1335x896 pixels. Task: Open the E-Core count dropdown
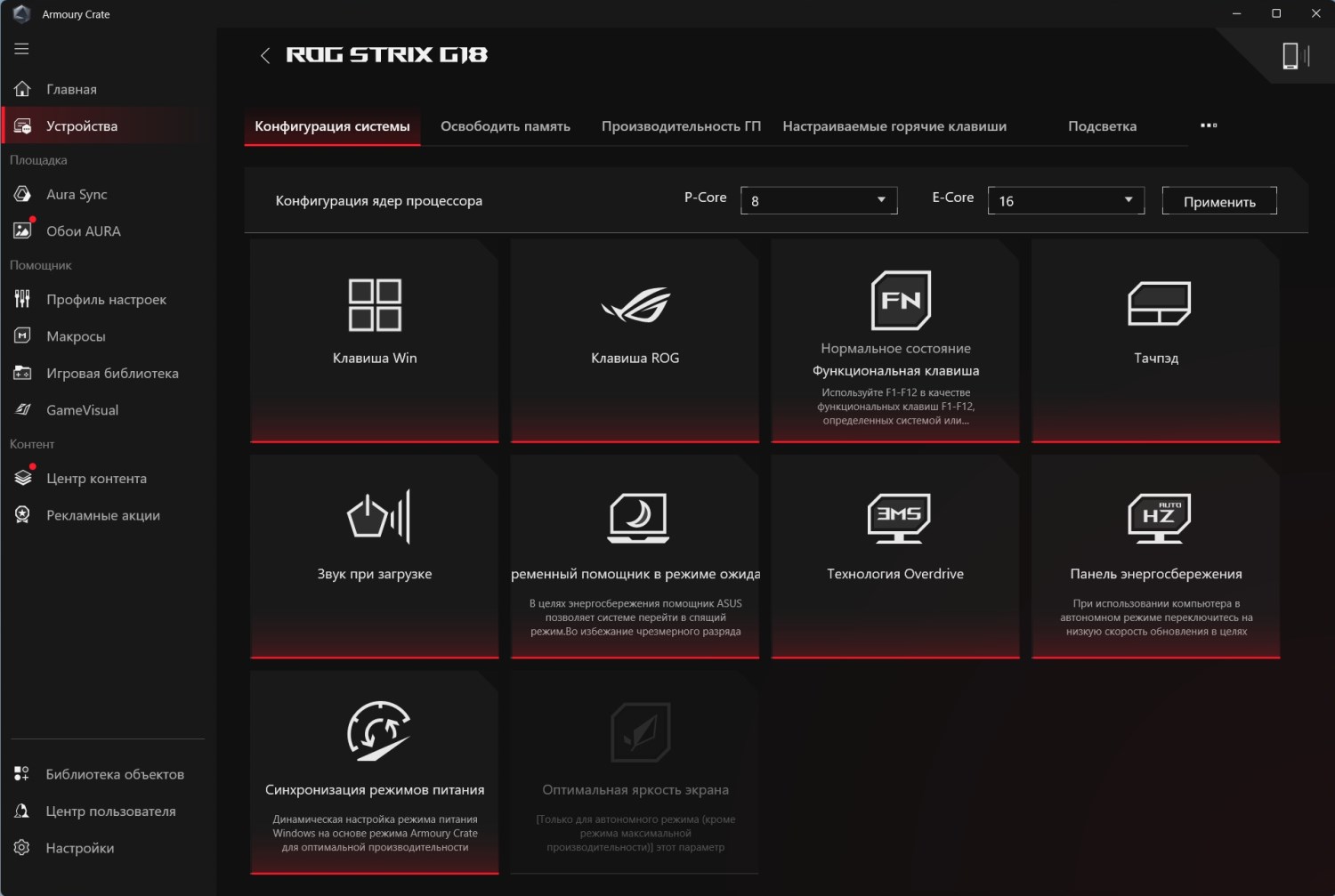pos(1066,200)
